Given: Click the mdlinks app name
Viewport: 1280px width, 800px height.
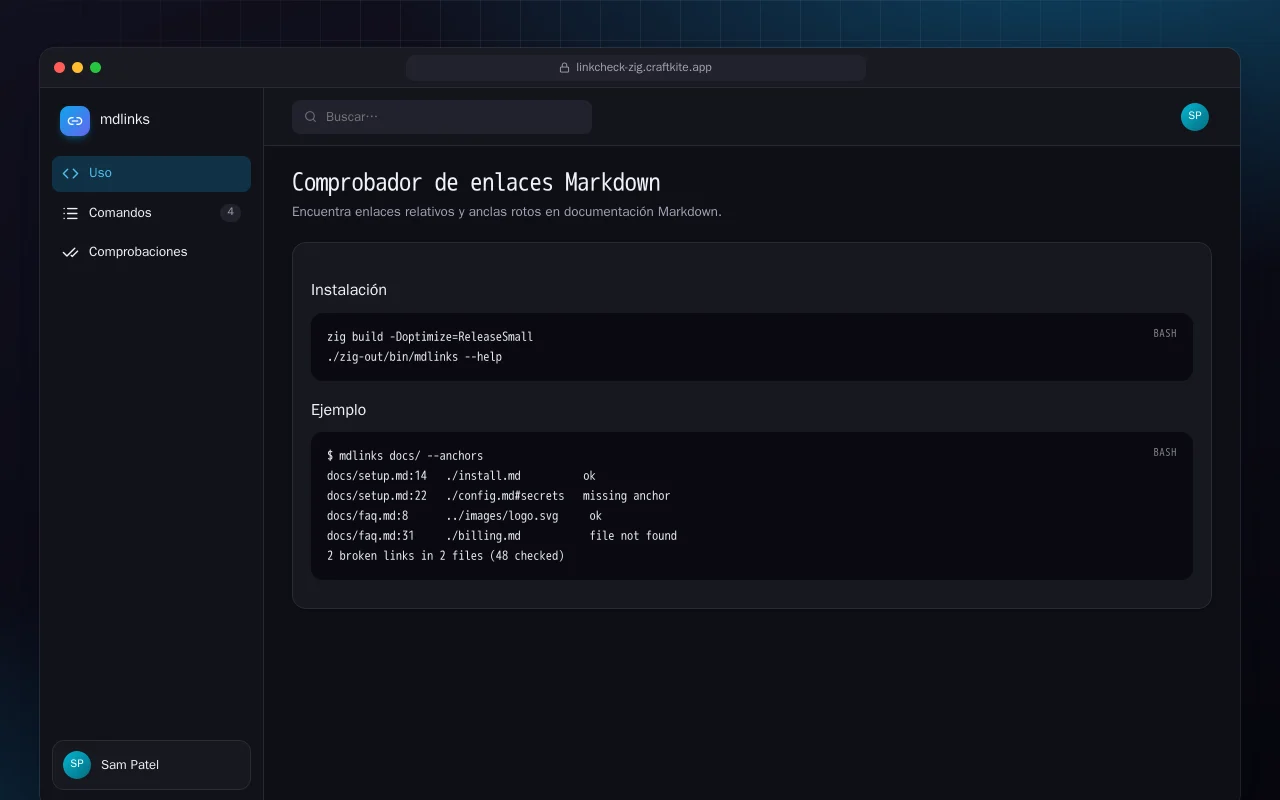Looking at the screenshot, I should point(125,120).
